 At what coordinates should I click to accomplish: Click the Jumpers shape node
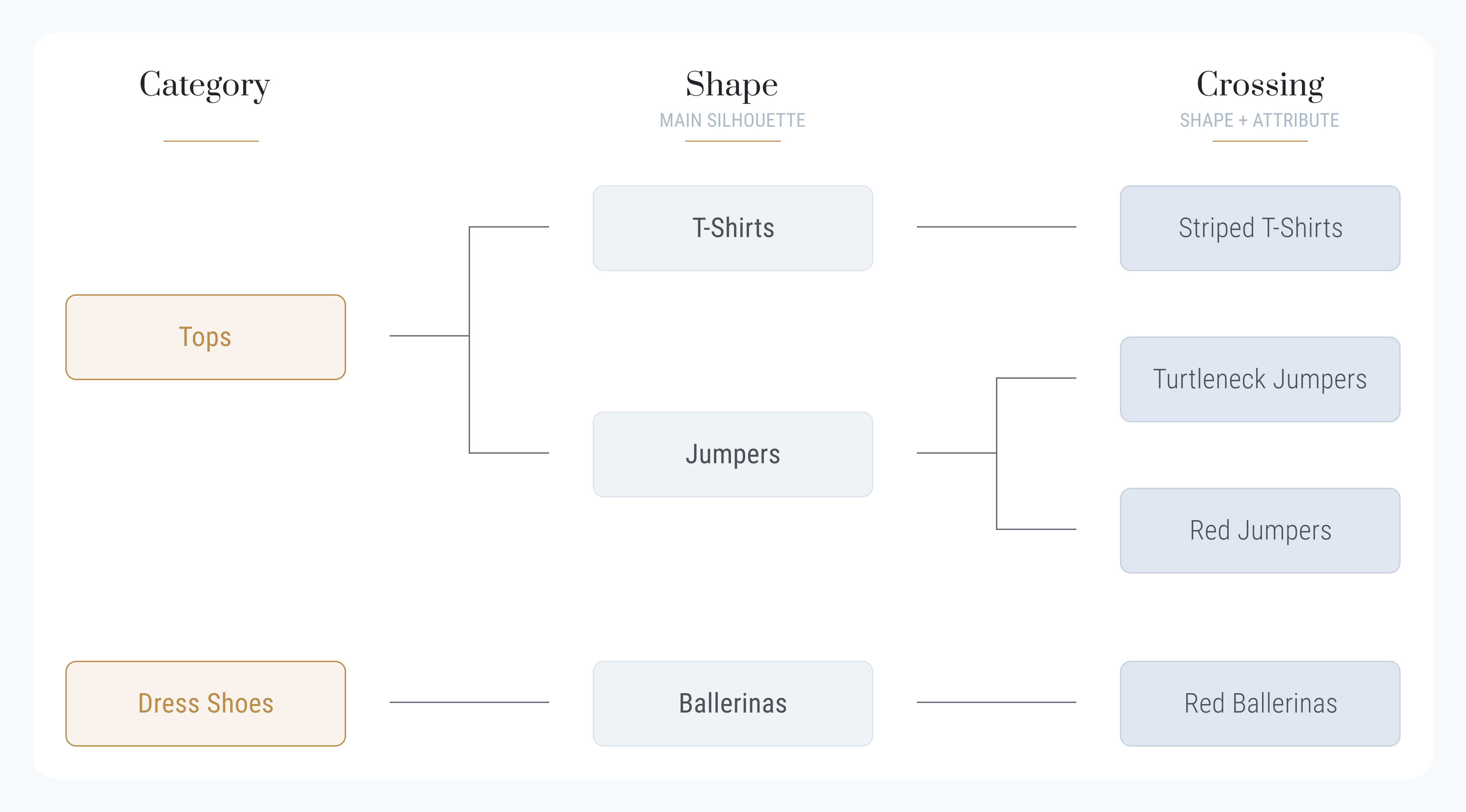pos(732,454)
